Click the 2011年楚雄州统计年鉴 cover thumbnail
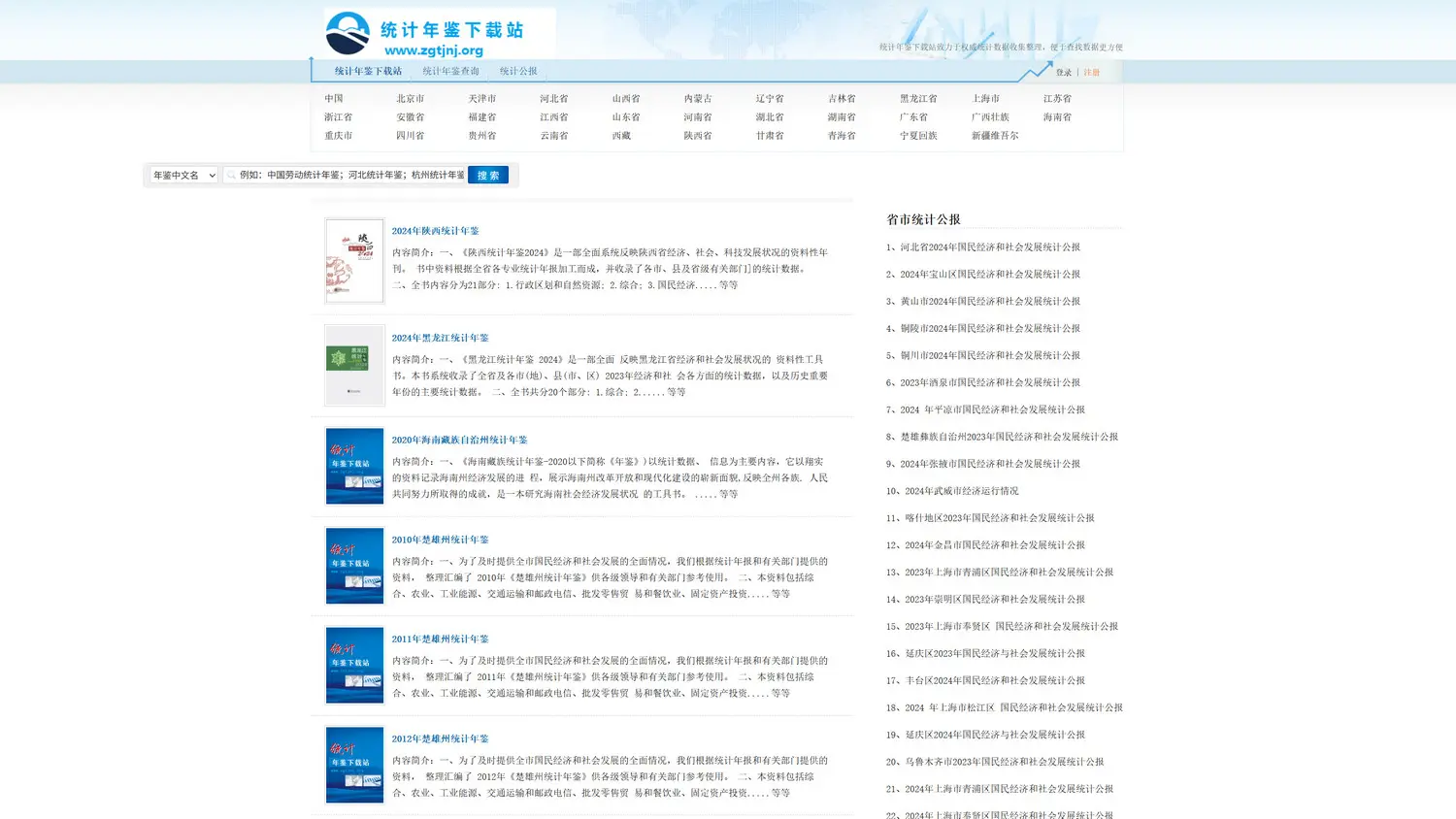Image resolution: width=1456 pixels, height=819 pixels. point(354,666)
